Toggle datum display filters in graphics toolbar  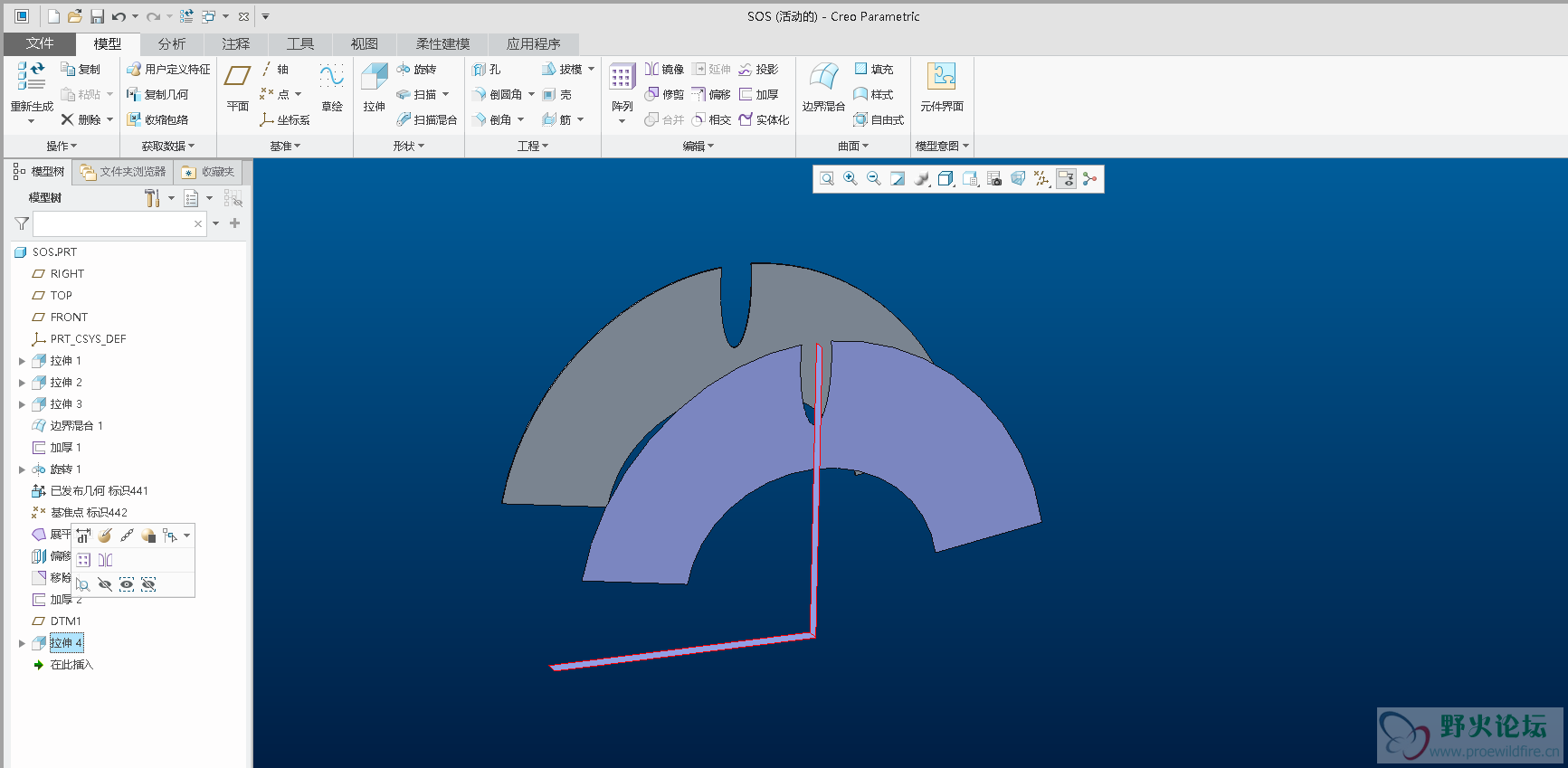point(1041,179)
